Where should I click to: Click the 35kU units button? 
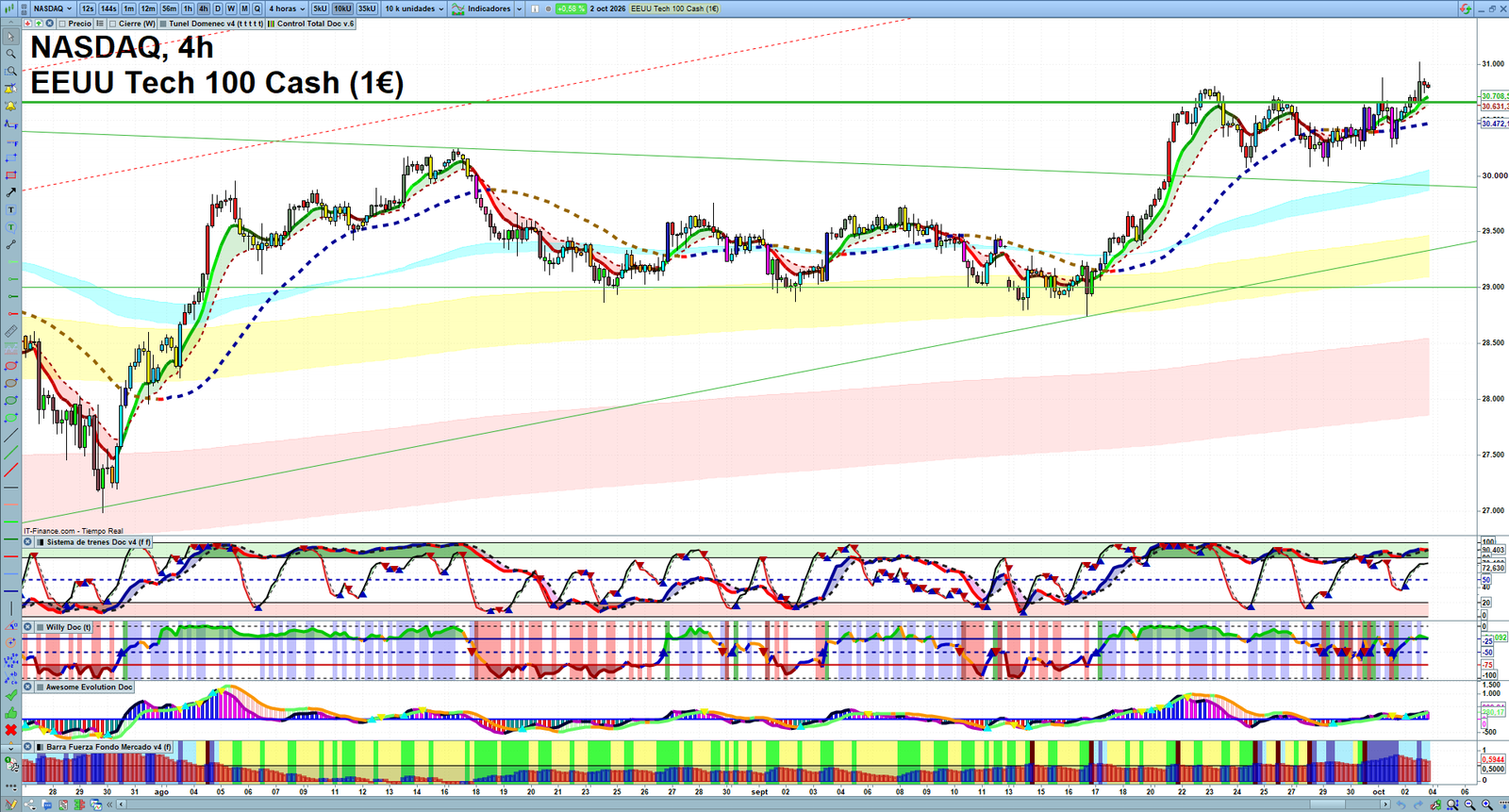(x=367, y=8)
